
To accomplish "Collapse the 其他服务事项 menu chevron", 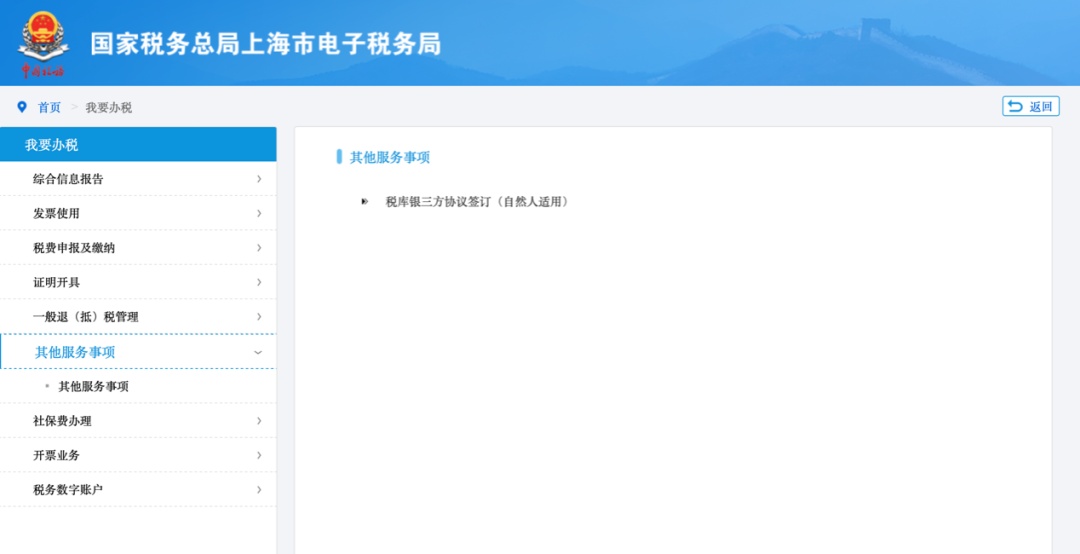I will (x=258, y=352).
